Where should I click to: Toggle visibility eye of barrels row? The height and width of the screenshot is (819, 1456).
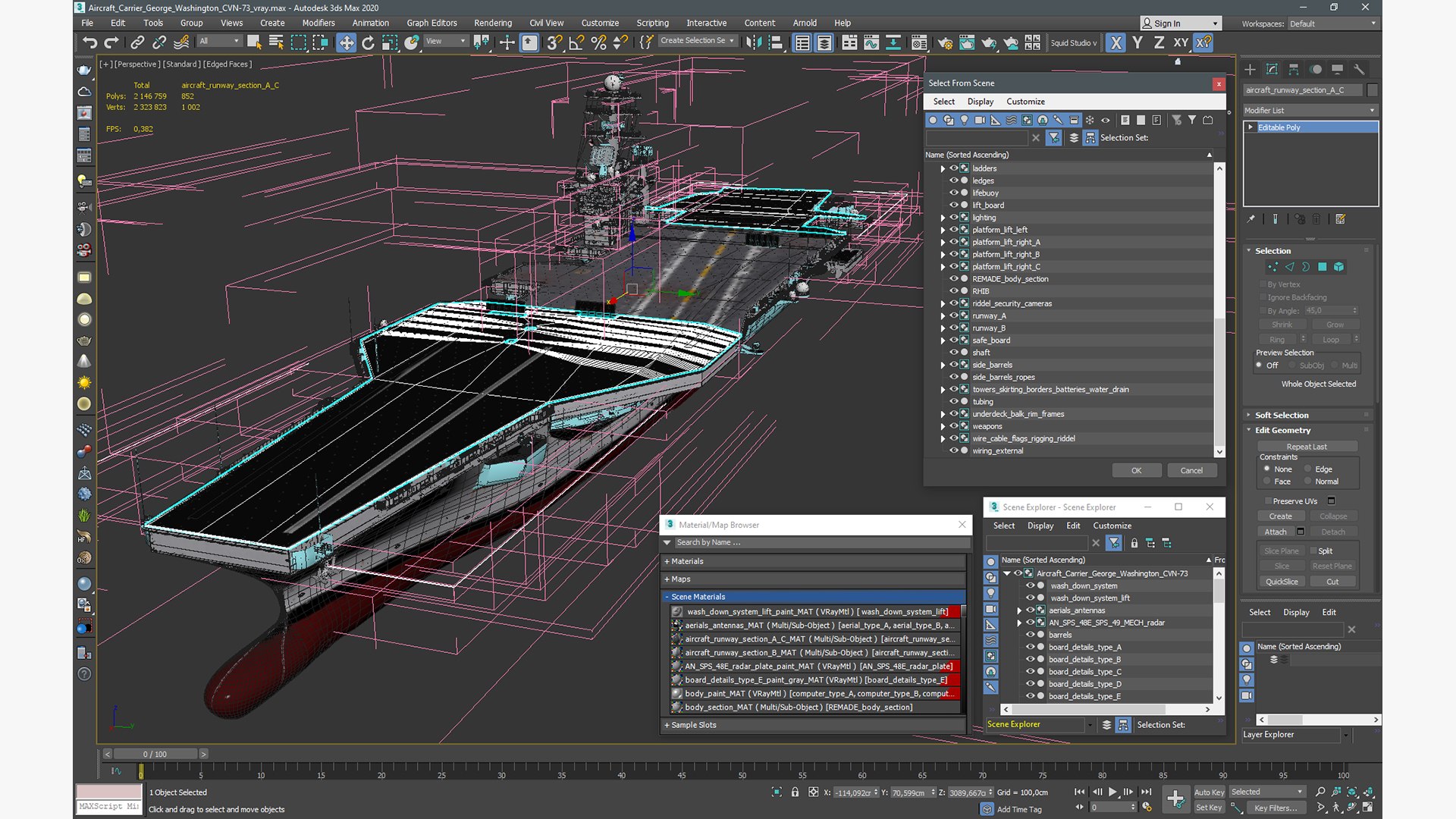(x=1030, y=635)
